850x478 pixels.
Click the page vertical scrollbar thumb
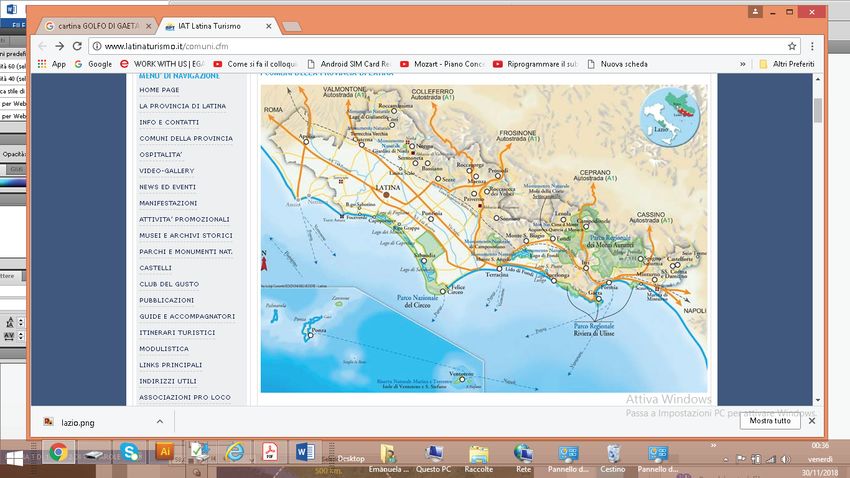(818, 110)
